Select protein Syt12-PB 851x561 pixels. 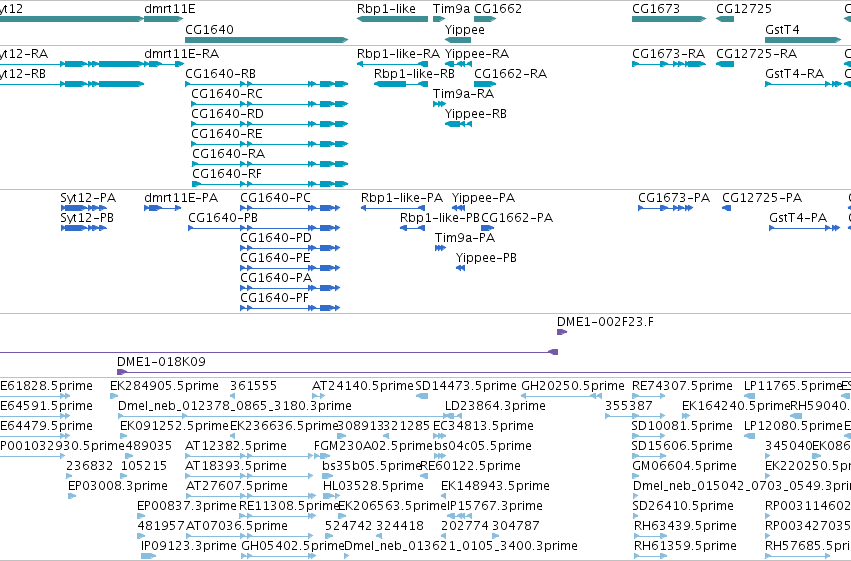click(x=87, y=219)
